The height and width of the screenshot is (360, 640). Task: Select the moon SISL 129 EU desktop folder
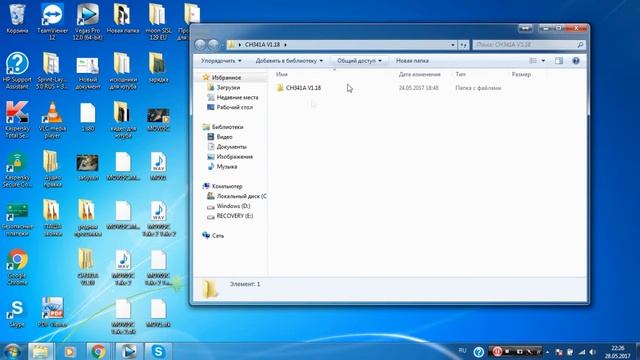pyautogui.click(x=158, y=22)
